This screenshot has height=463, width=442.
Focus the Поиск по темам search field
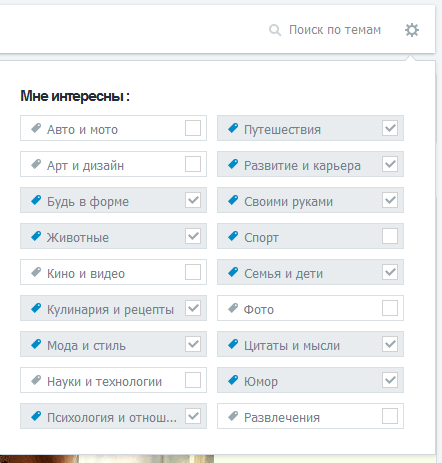click(x=335, y=30)
